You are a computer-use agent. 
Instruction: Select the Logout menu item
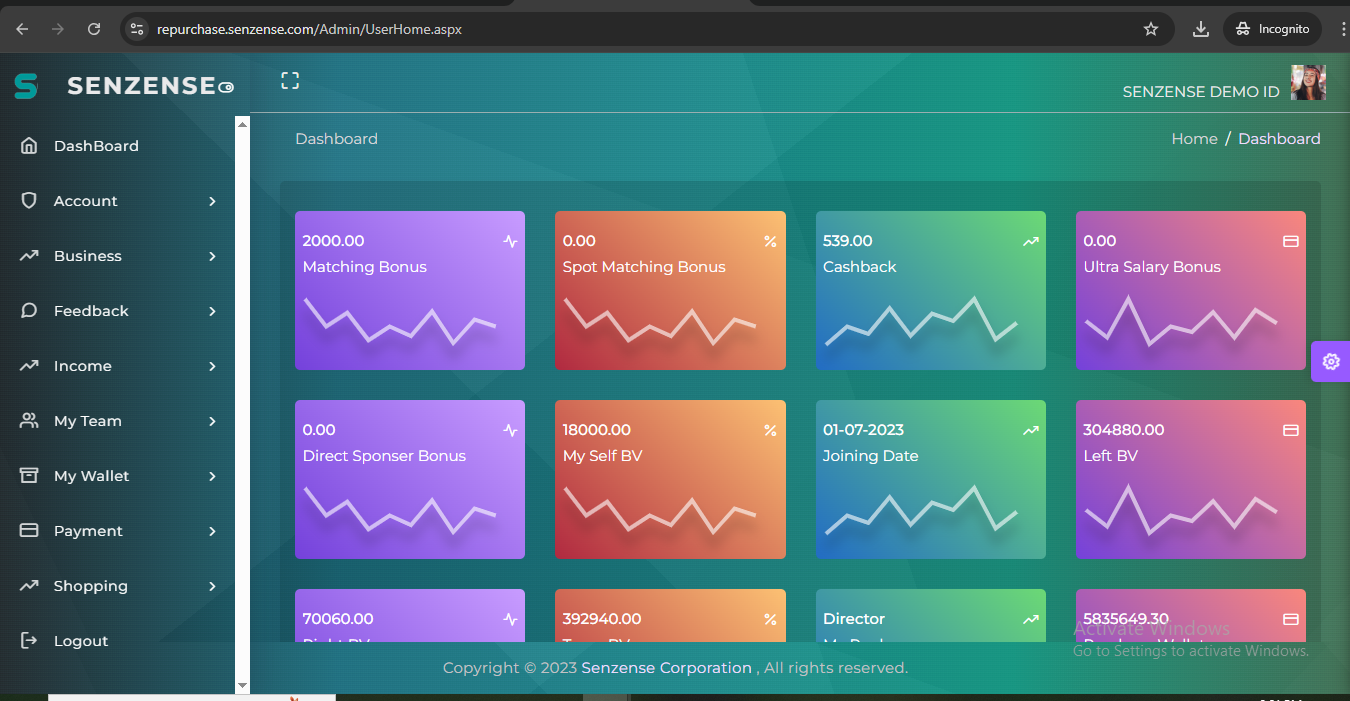click(117, 641)
